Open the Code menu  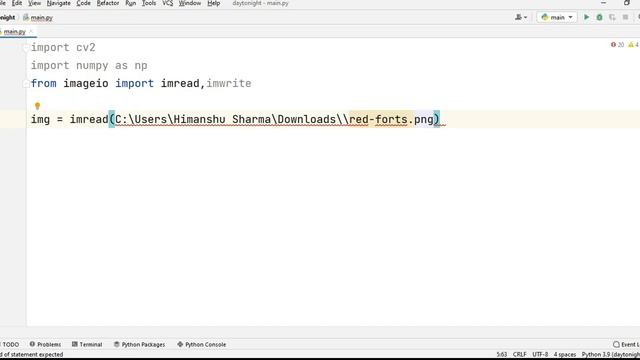click(83, 3)
